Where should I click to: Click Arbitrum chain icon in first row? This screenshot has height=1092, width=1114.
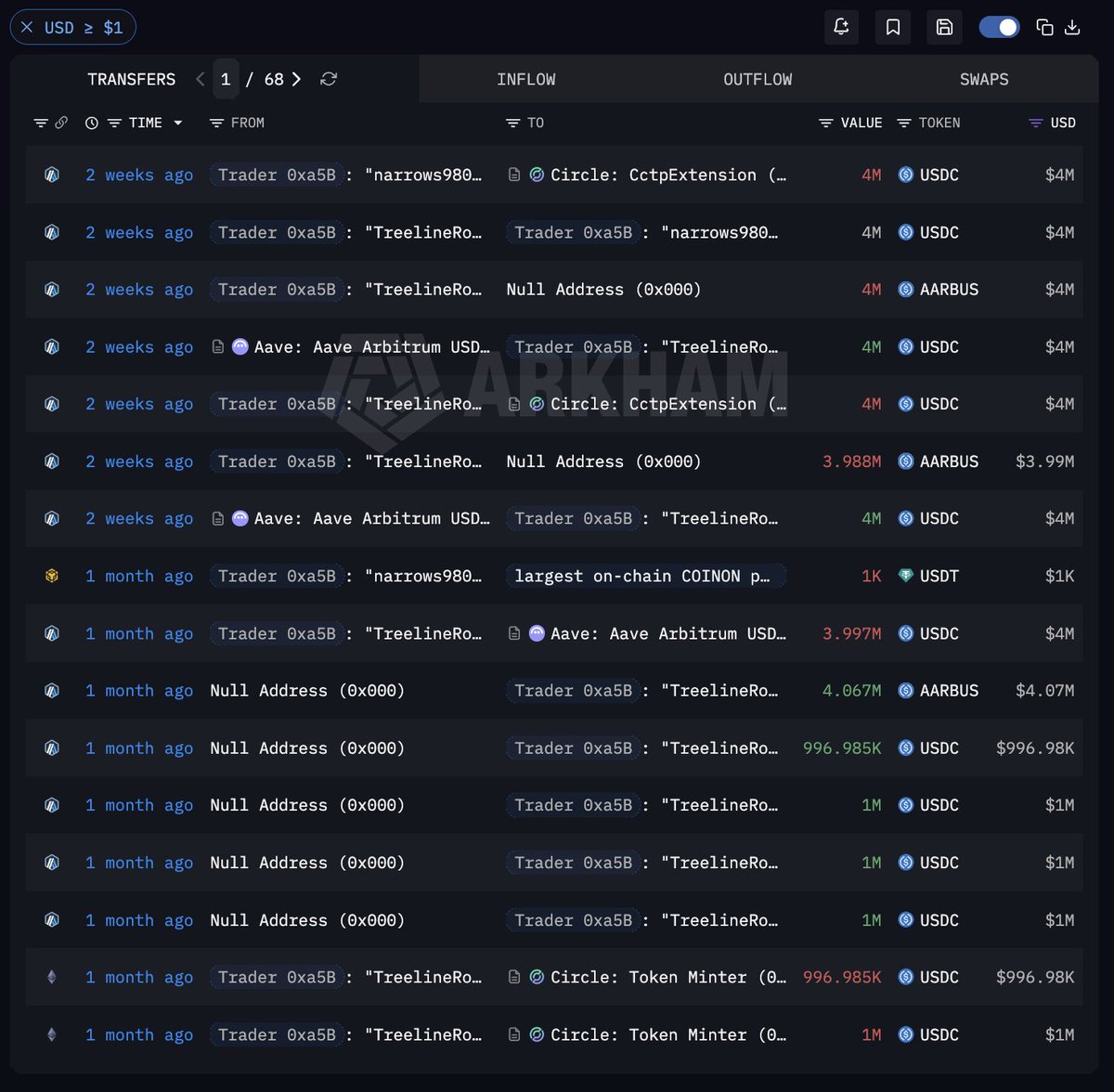52,175
